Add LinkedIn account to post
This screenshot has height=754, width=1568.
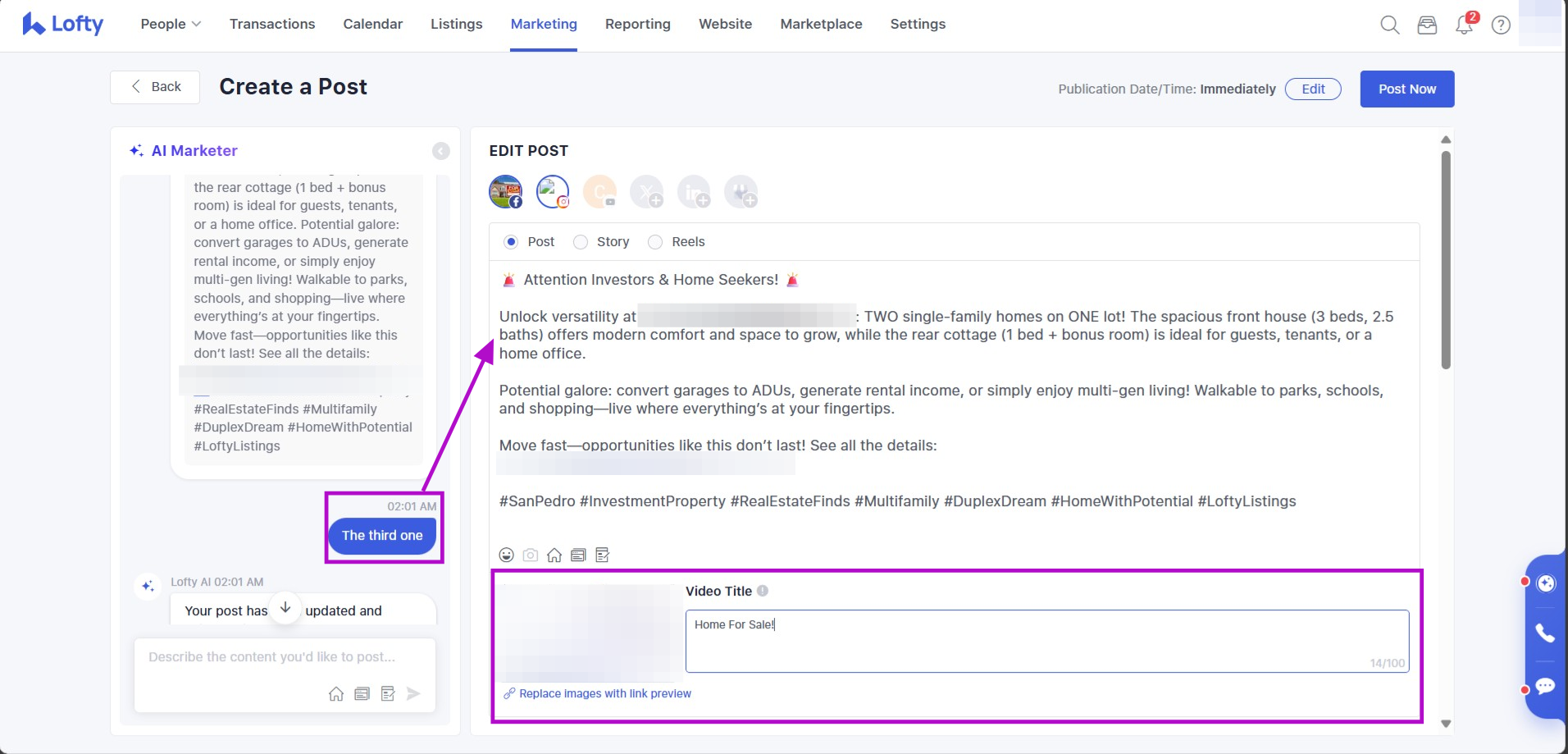point(694,192)
